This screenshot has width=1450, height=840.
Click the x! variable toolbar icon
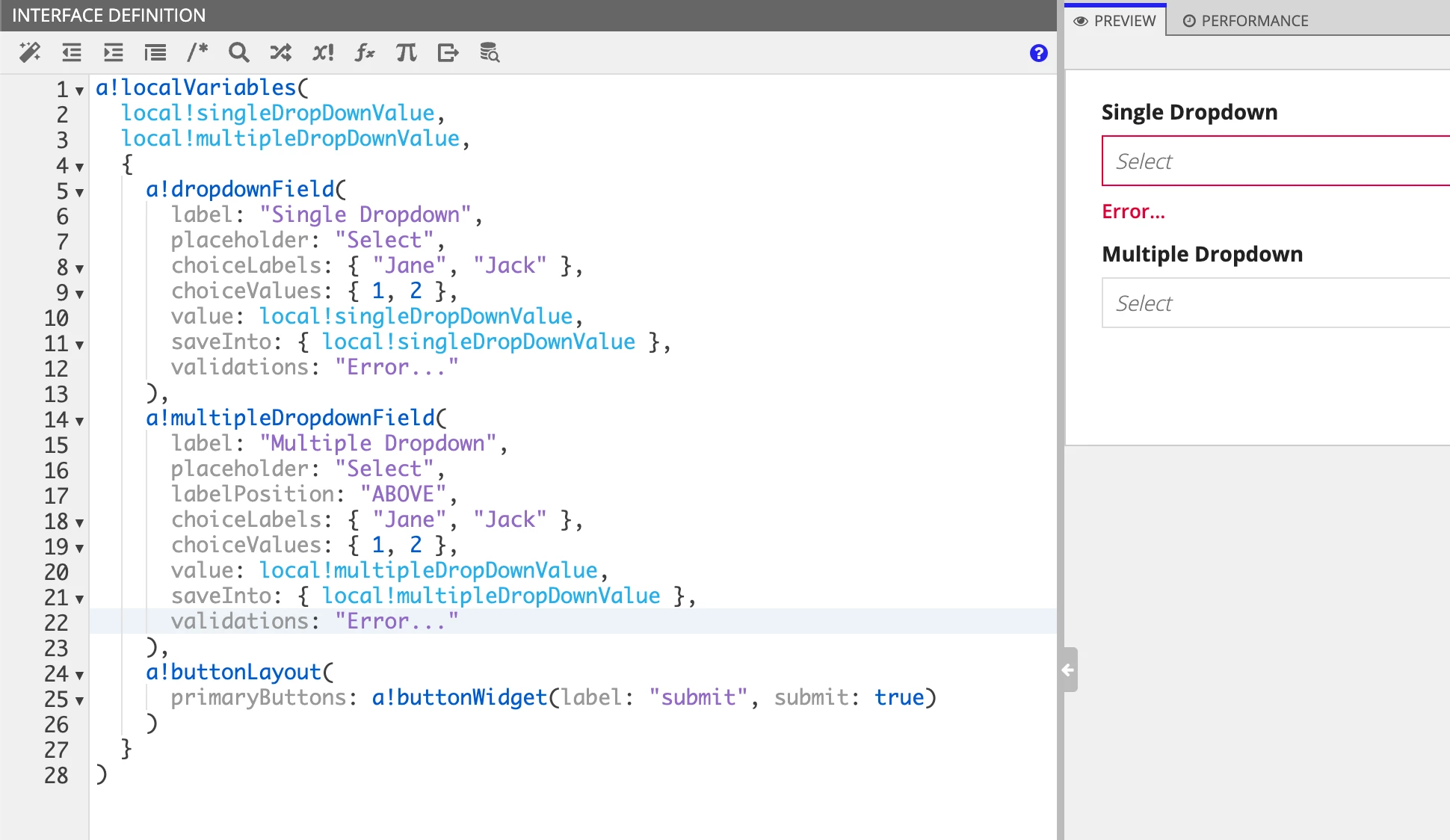(x=323, y=52)
